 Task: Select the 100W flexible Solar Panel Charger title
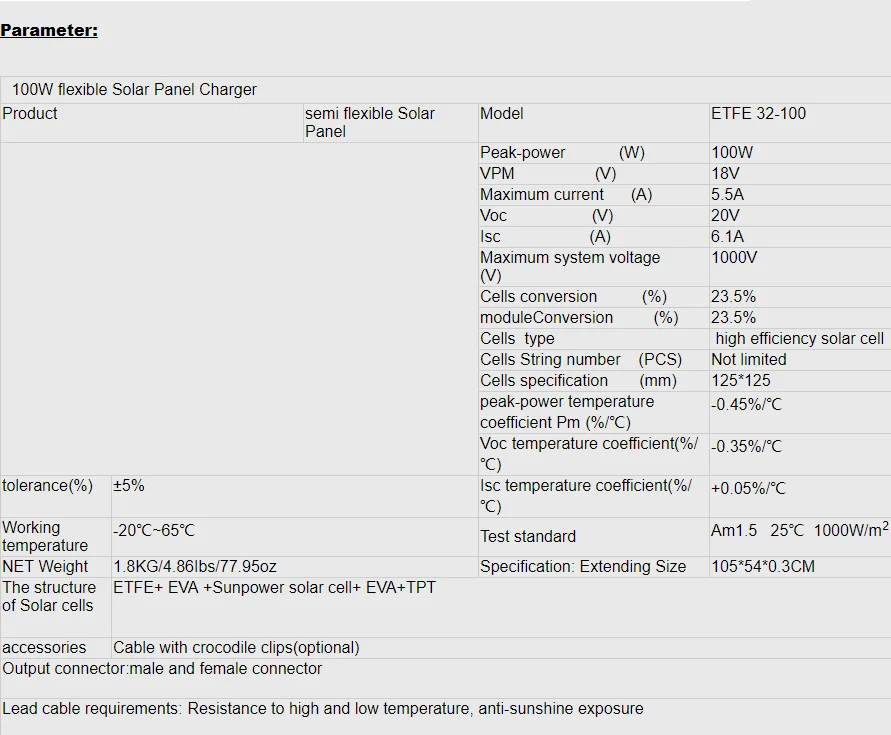click(x=134, y=89)
